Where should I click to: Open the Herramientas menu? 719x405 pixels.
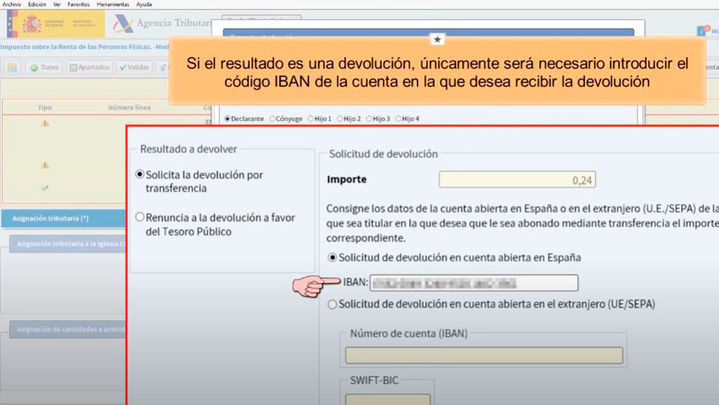pos(113,4)
